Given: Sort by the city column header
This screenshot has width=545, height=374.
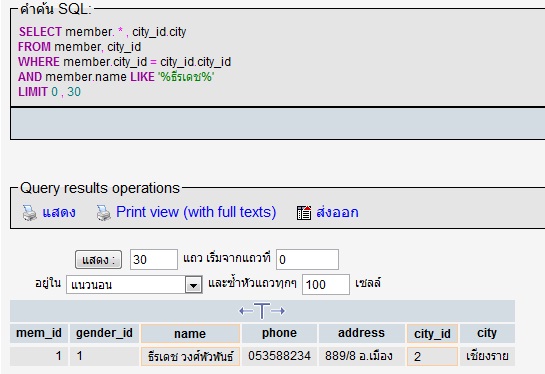Looking at the screenshot, I should tap(487, 333).
